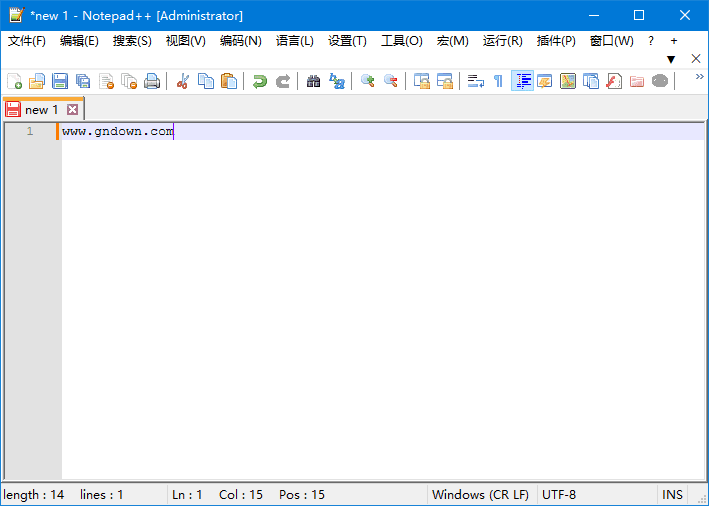
Task: Click the X below the window controls
Action: [696, 58]
